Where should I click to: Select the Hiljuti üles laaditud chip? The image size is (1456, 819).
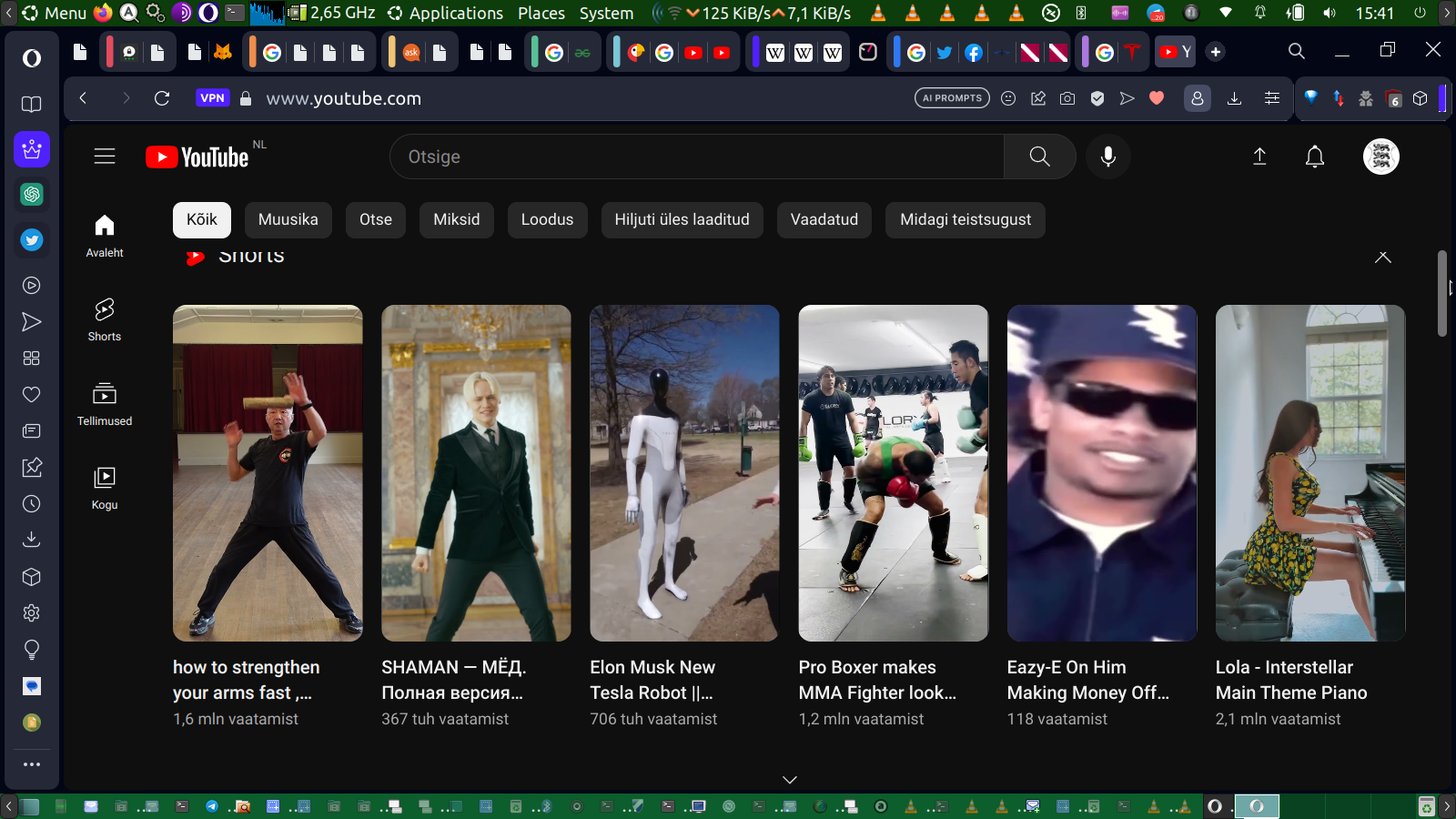(x=682, y=219)
